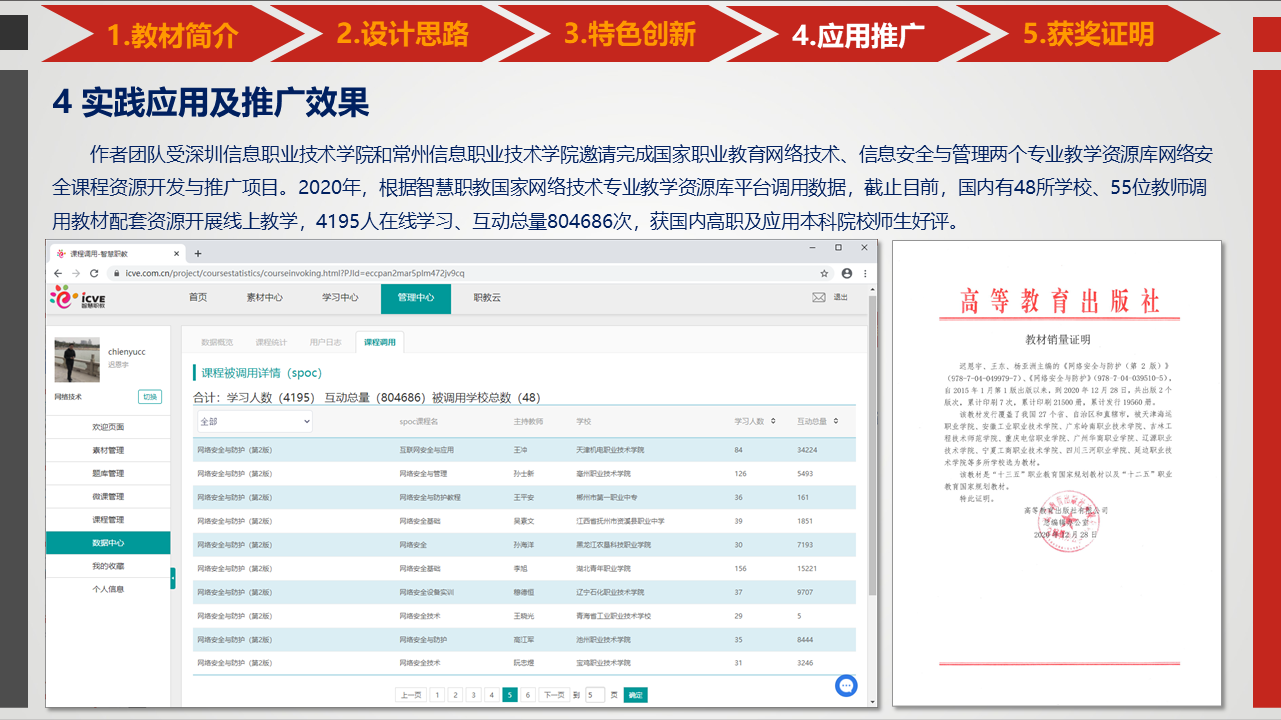Go to page 2 in pagination

pos(455,695)
